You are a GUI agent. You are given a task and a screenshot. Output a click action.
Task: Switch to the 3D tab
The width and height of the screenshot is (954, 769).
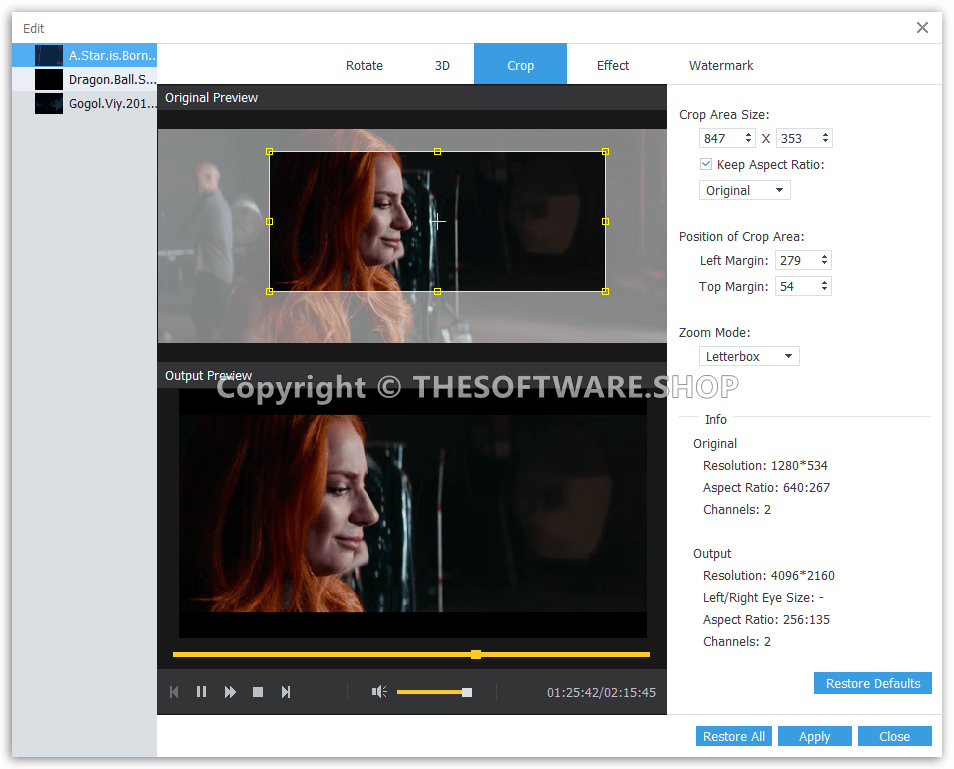pos(442,65)
